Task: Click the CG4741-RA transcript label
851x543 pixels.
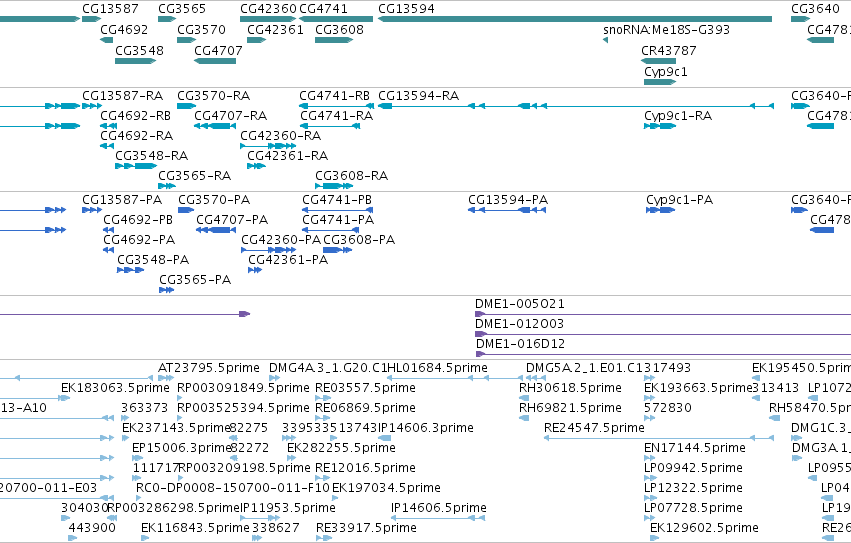Action: [x=336, y=116]
